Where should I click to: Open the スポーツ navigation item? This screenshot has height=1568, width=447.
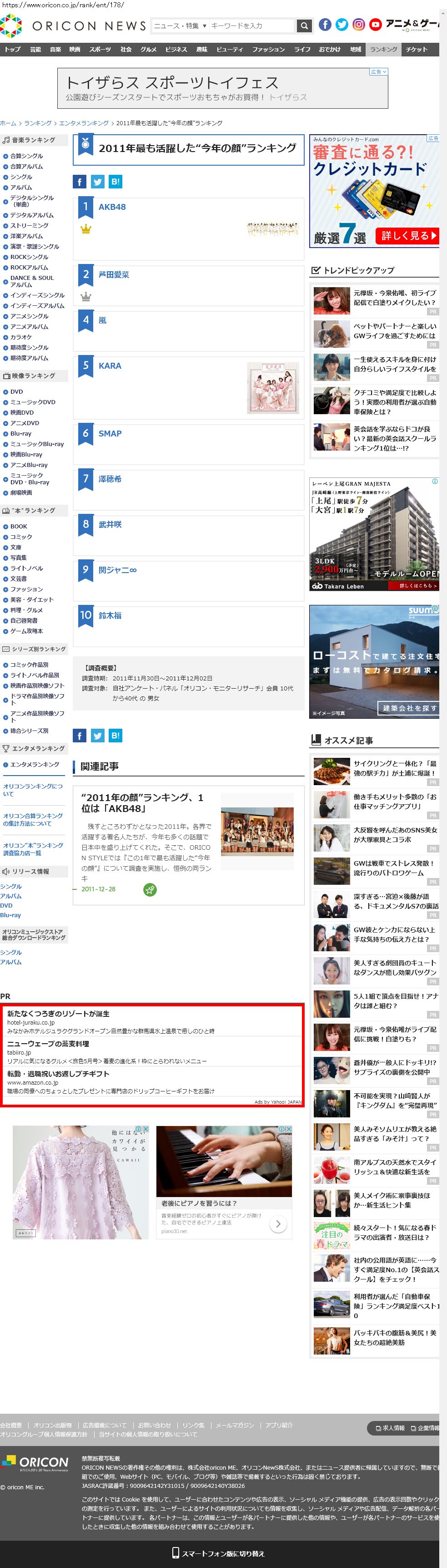click(100, 49)
